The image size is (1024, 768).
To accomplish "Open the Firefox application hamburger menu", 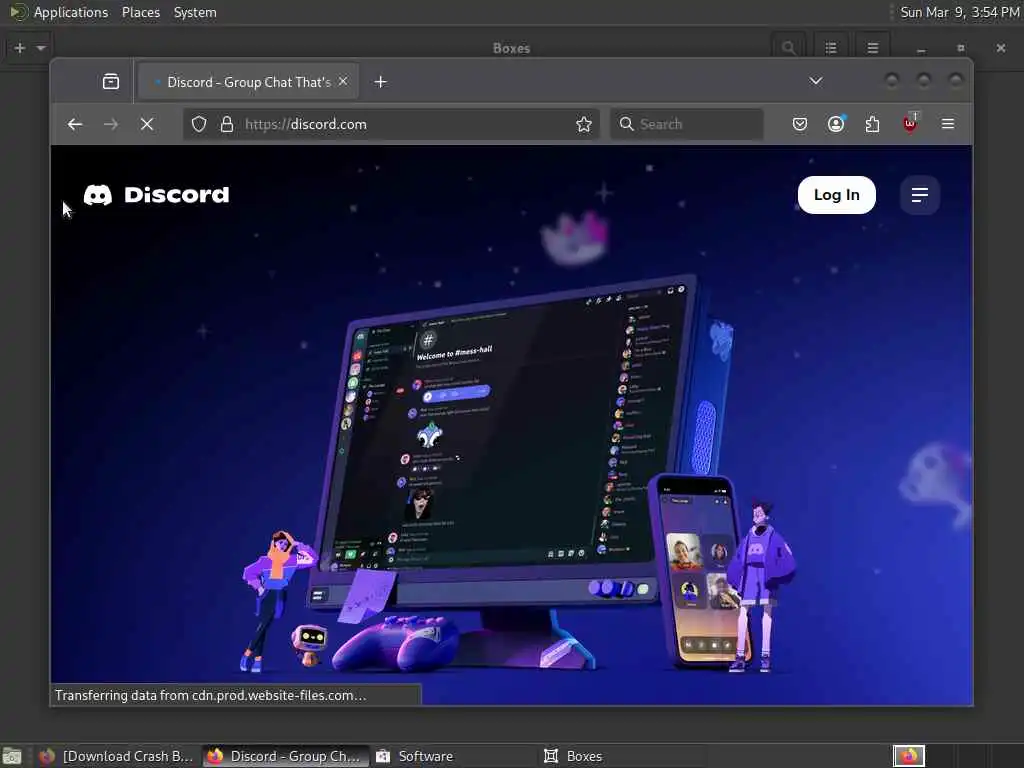I will click(948, 124).
